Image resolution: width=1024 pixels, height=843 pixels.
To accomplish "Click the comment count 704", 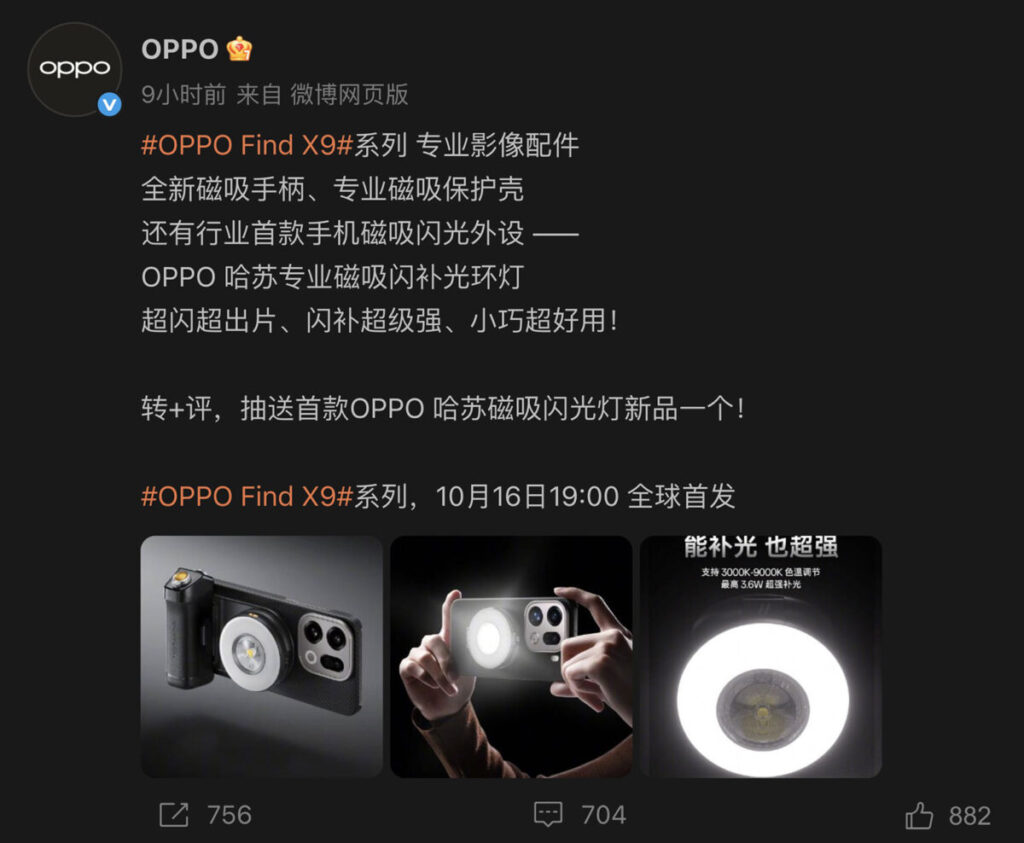I will click(x=603, y=815).
